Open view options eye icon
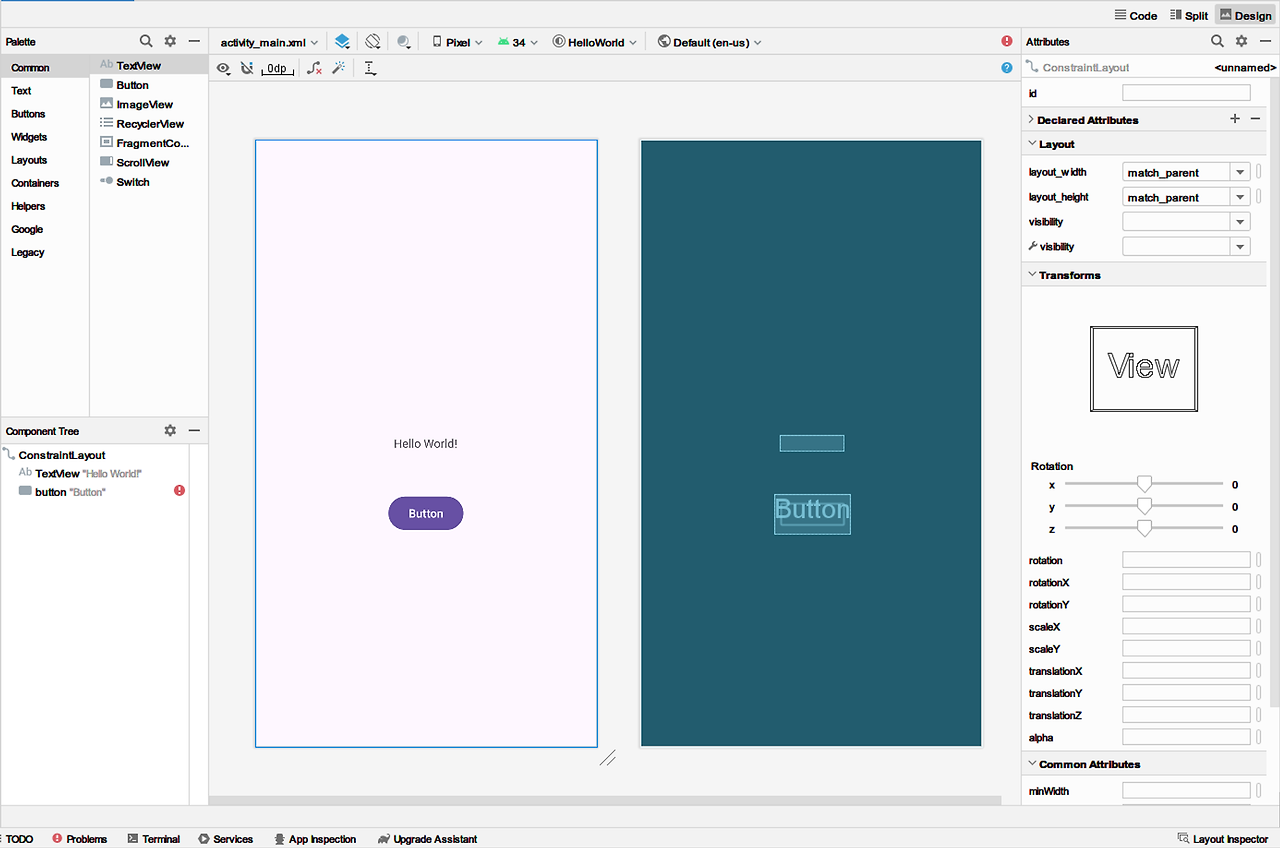The height and width of the screenshot is (848, 1280). (x=224, y=69)
